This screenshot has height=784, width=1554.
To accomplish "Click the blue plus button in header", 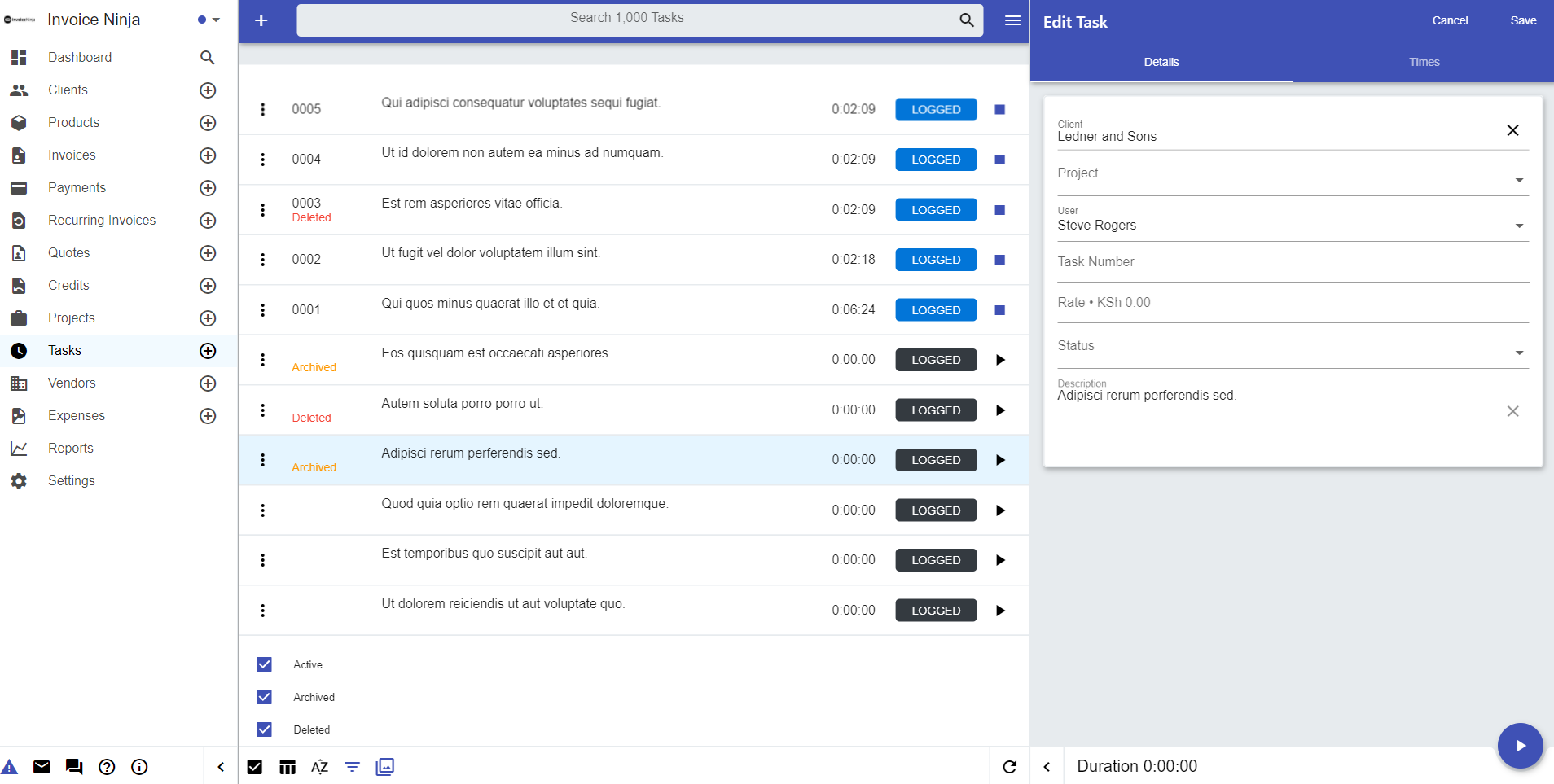I will coord(261,20).
